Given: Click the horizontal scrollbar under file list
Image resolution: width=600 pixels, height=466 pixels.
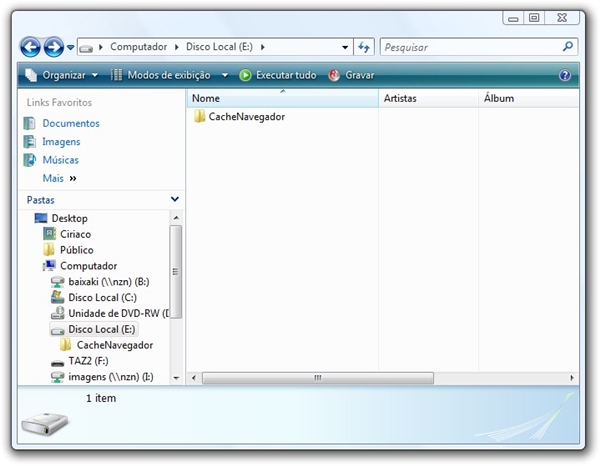Looking at the screenshot, I should tap(319, 378).
